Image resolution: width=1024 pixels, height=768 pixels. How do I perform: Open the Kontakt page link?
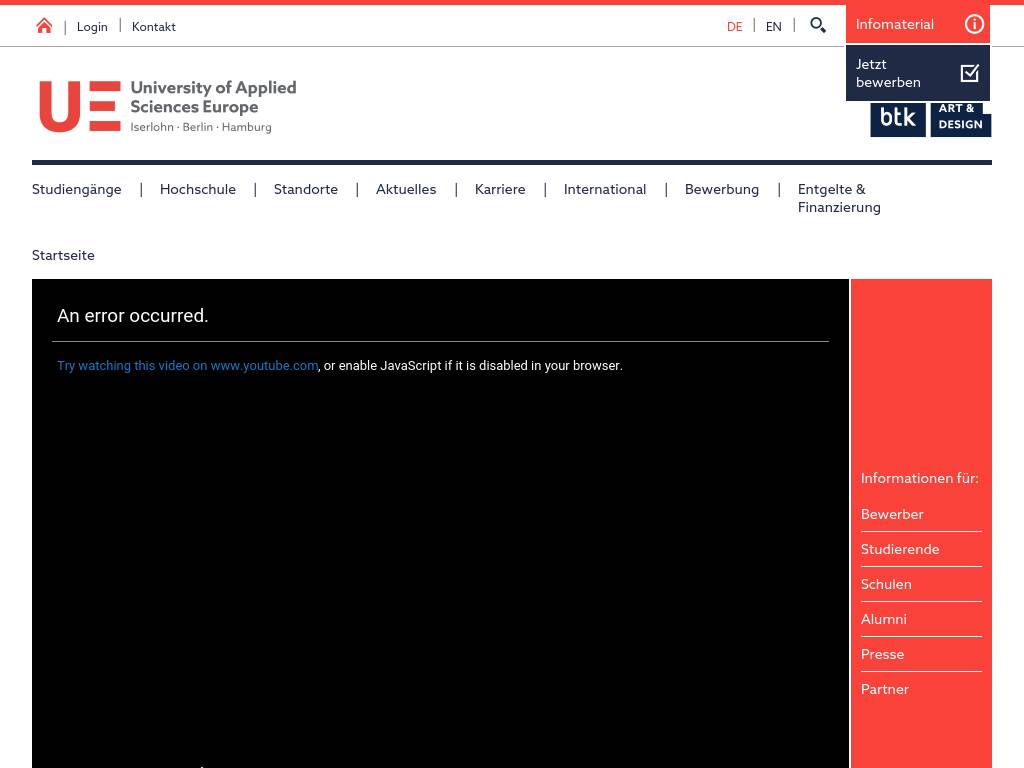point(154,27)
